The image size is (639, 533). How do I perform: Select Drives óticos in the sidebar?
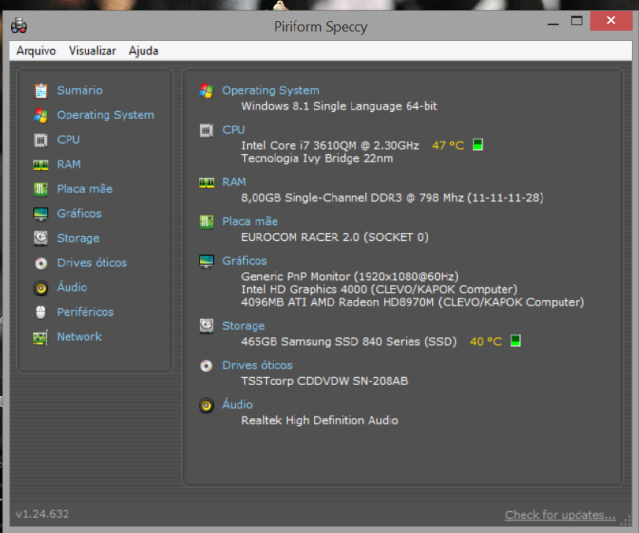click(92, 262)
